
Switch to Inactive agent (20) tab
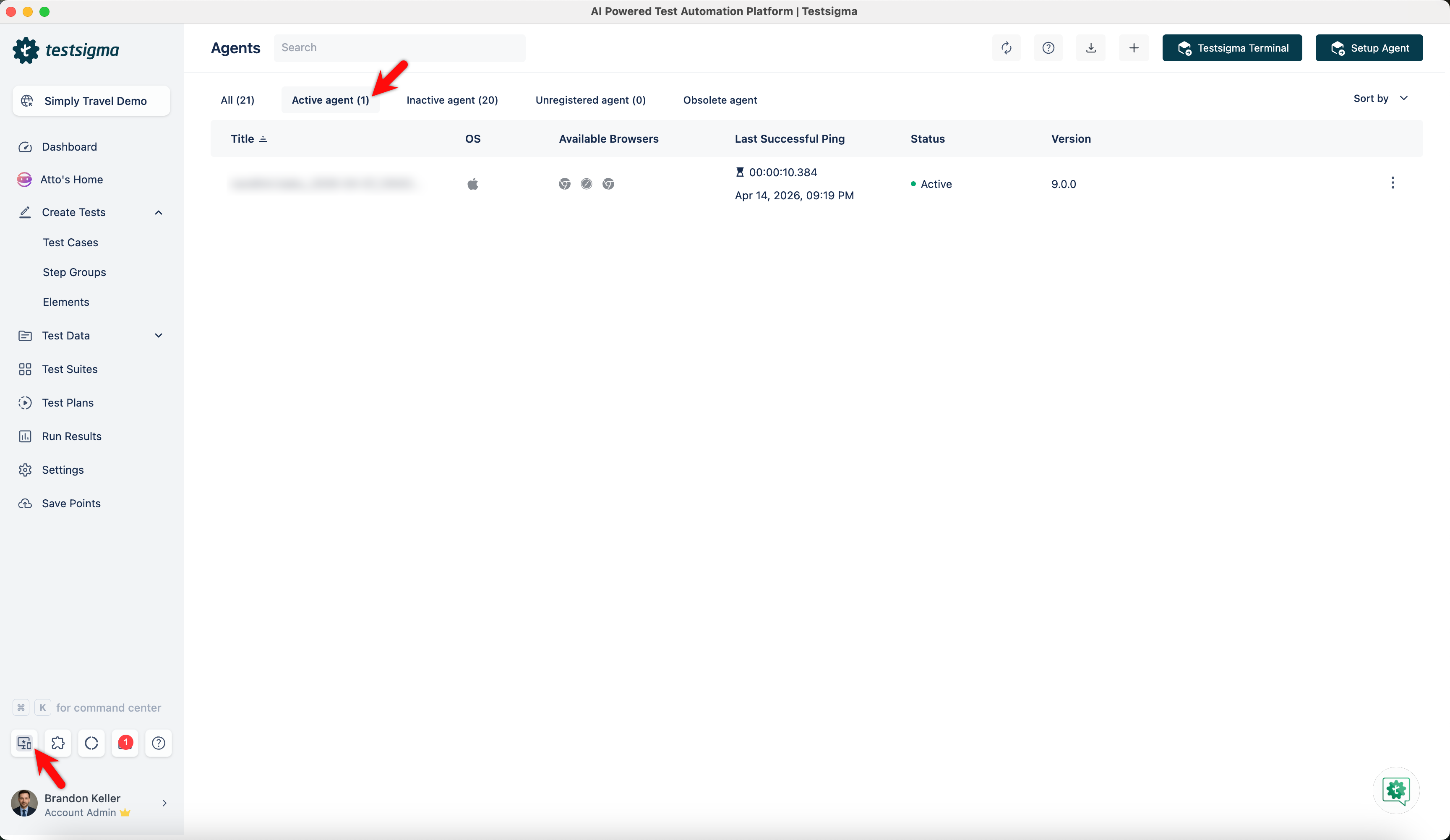[452, 100]
